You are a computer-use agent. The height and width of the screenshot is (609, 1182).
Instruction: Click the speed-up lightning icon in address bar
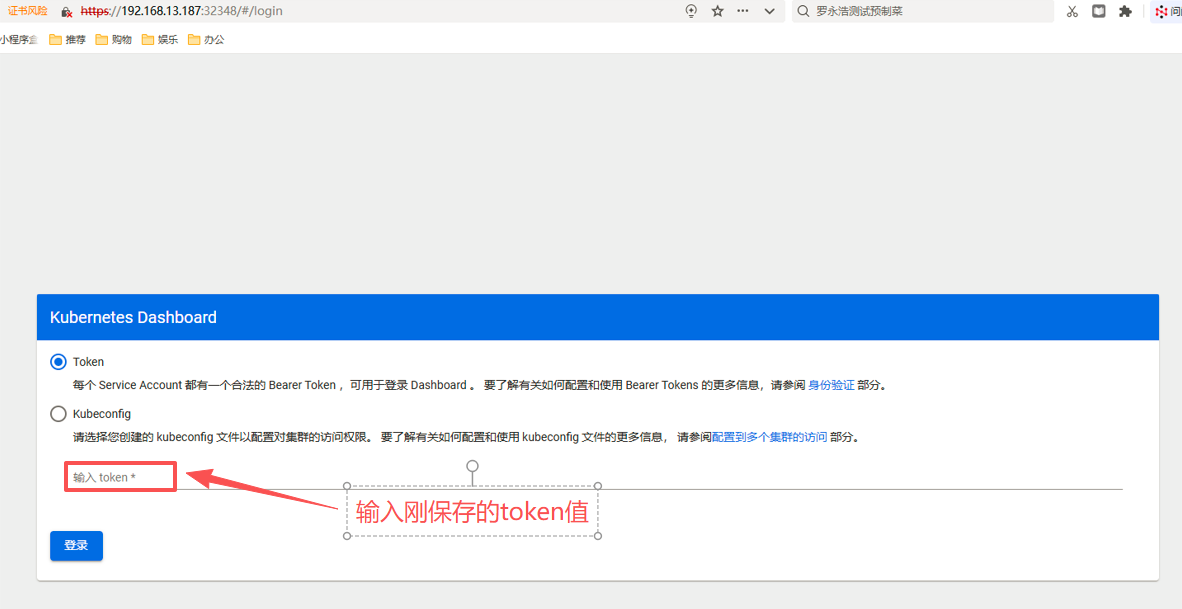(691, 11)
